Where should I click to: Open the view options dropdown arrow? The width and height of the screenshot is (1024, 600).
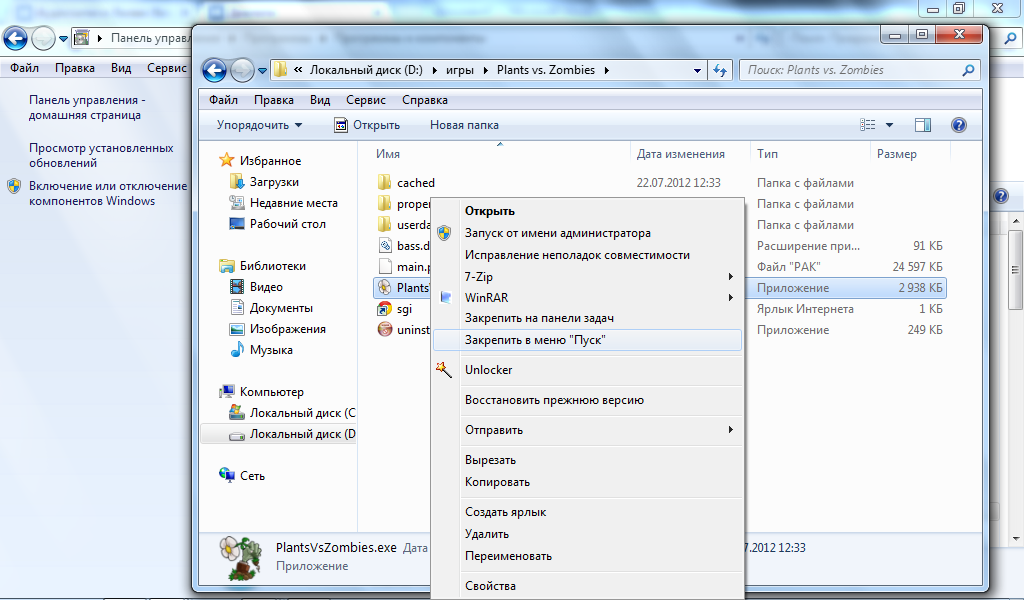[x=889, y=125]
